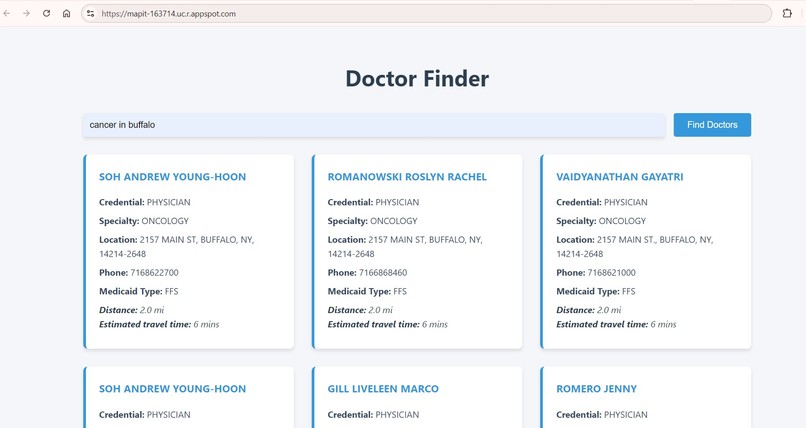The height and width of the screenshot is (428, 806).
Task: Open the browser extensions icon
Action: point(787,13)
